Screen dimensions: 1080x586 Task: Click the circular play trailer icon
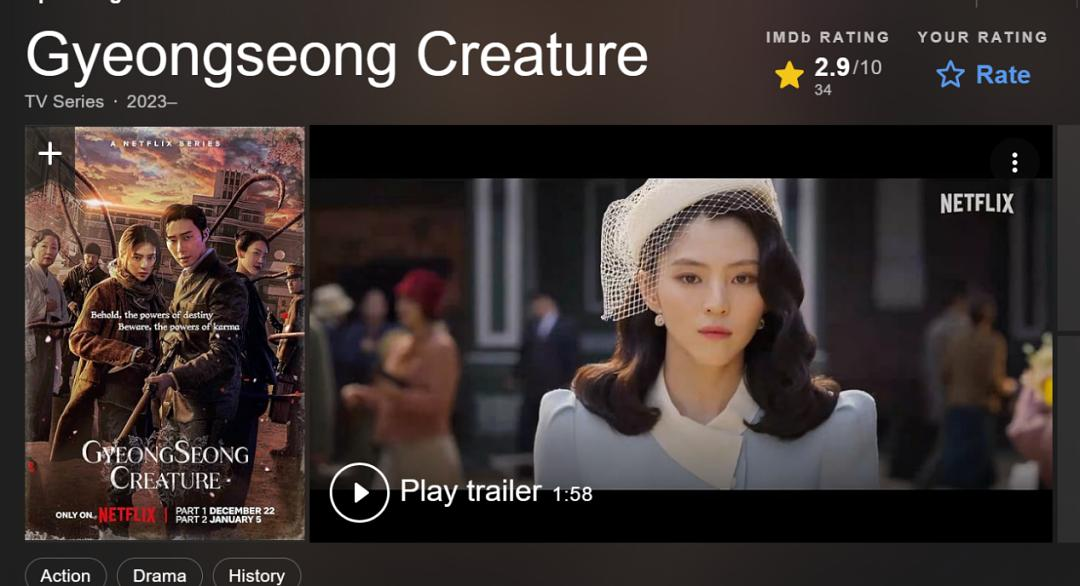(x=359, y=492)
